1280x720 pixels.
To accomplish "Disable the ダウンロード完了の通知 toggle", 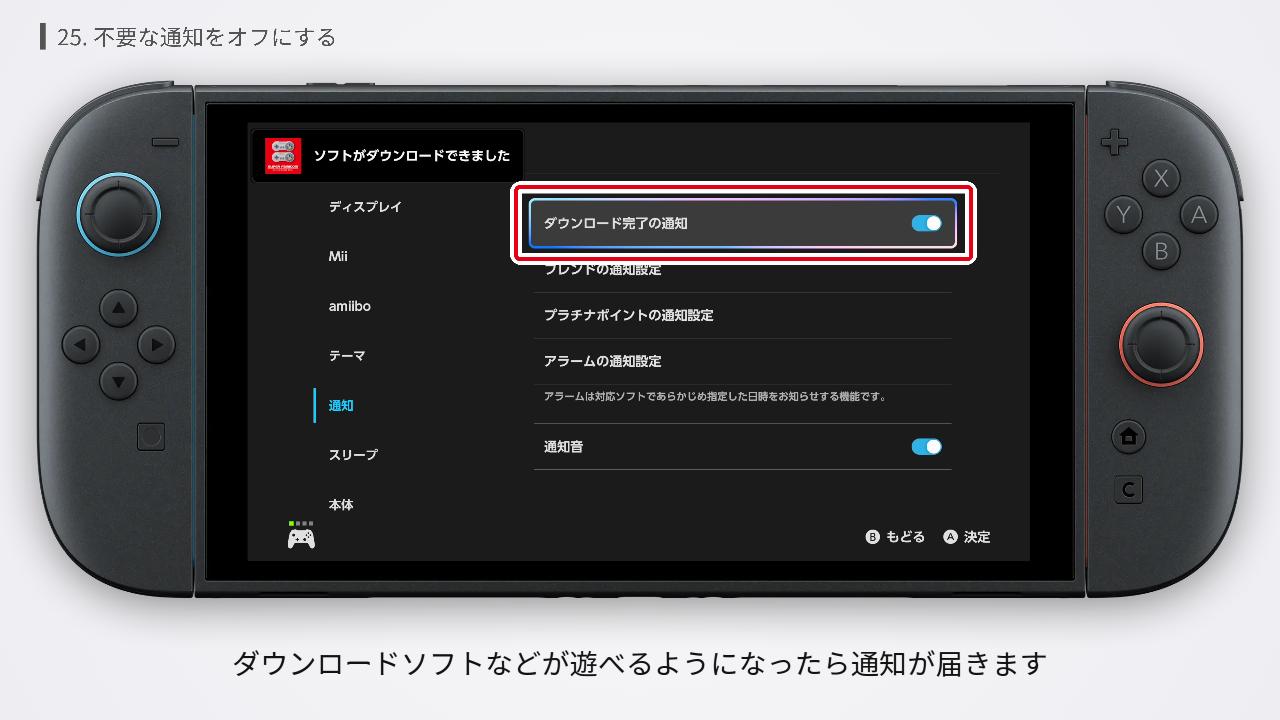I will coord(926,223).
